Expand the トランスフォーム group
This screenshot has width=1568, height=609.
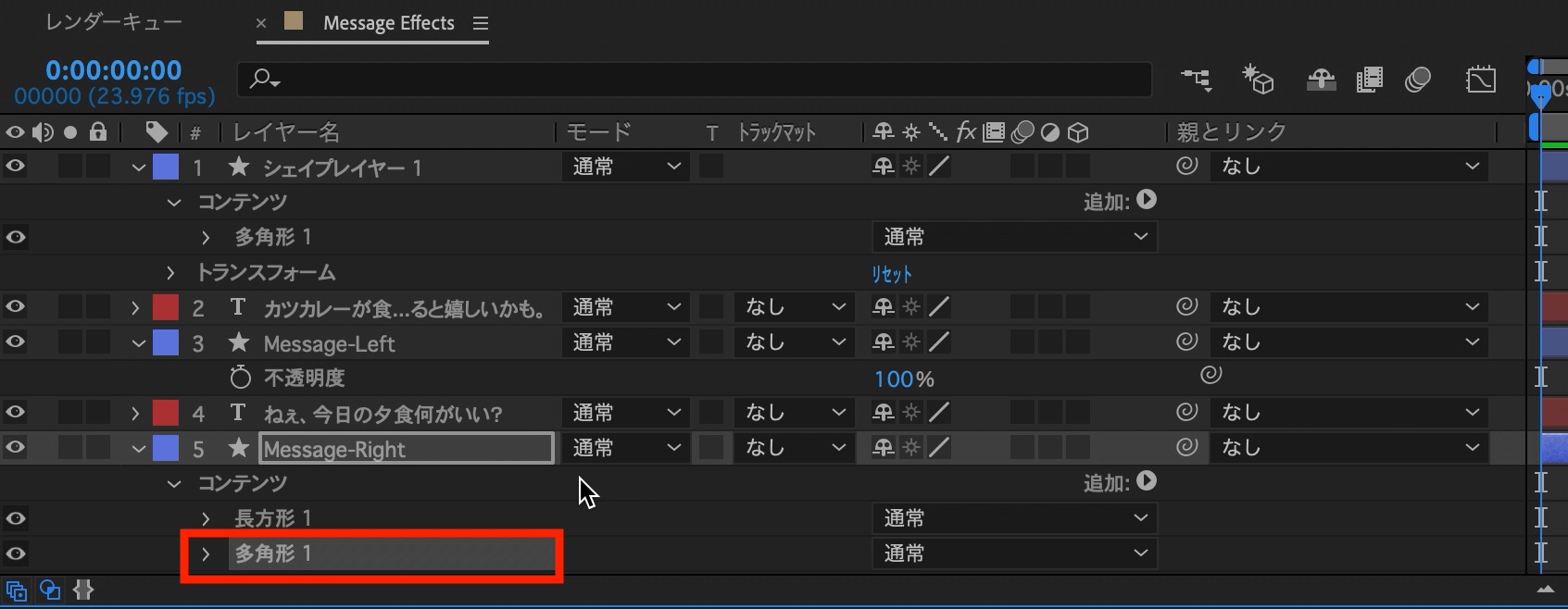click(x=170, y=273)
